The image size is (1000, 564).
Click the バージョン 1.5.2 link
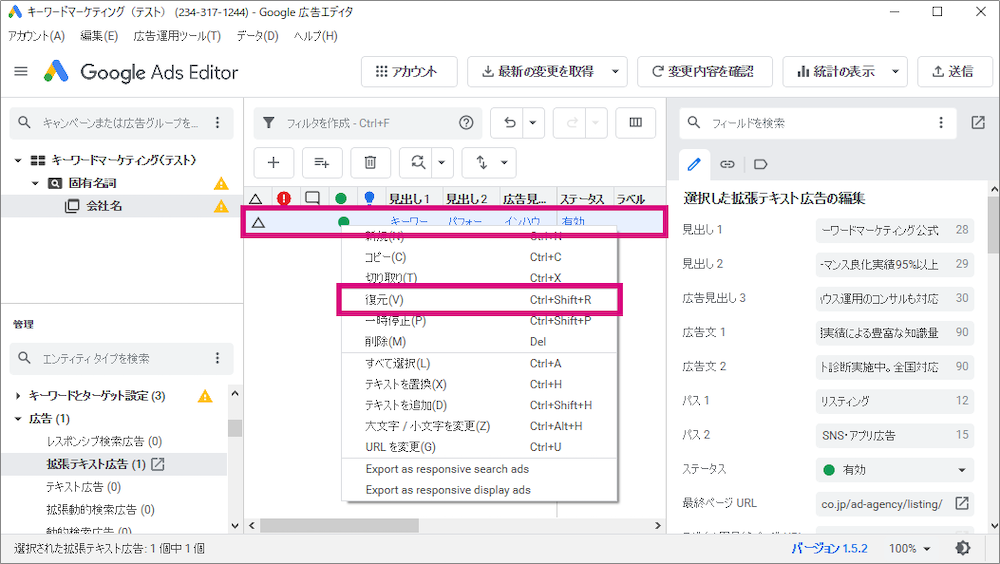tap(829, 548)
